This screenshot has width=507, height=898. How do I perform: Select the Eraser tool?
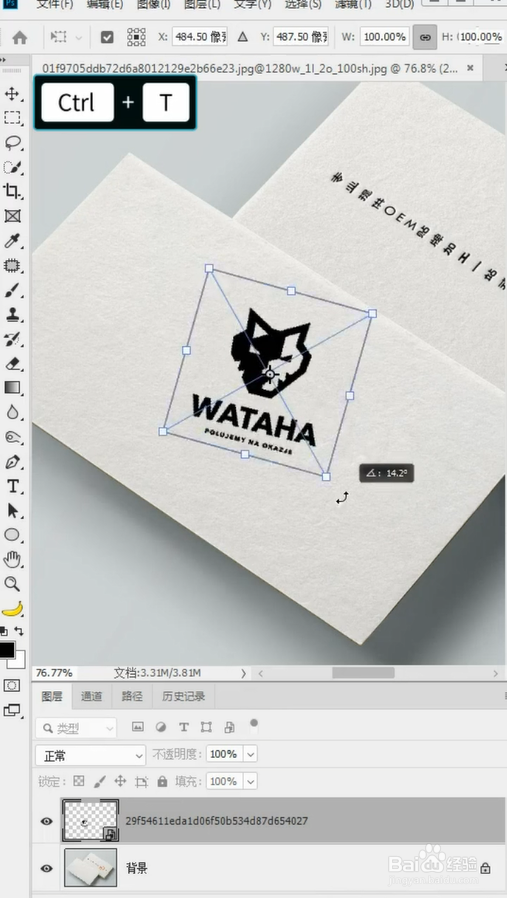[x=12, y=364]
